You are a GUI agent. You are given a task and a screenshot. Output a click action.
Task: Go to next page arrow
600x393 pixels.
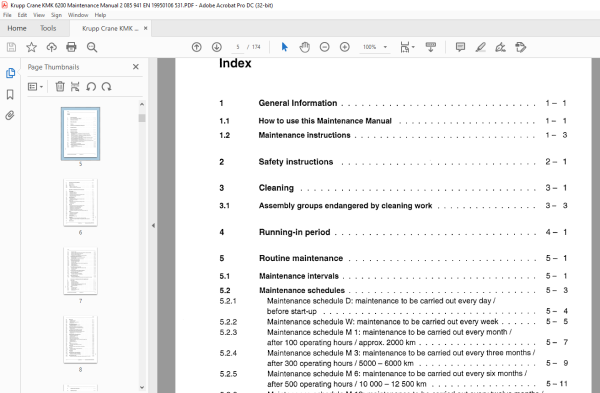pos(217,47)
